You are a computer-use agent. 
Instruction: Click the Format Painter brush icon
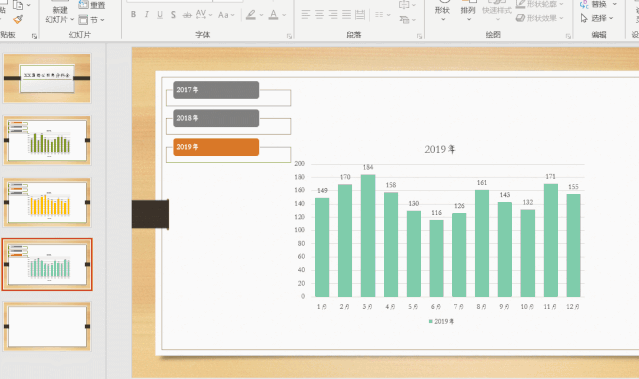pos(18,19)
